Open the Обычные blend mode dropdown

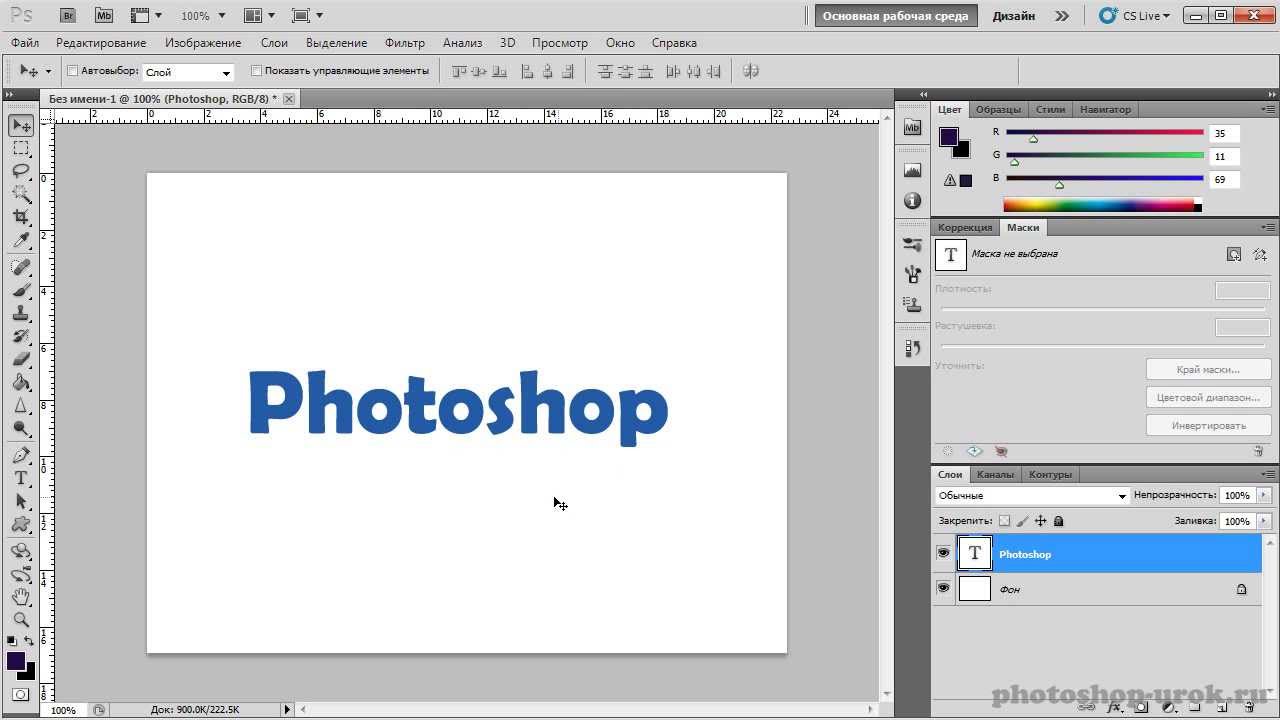tap(1032, 496)
